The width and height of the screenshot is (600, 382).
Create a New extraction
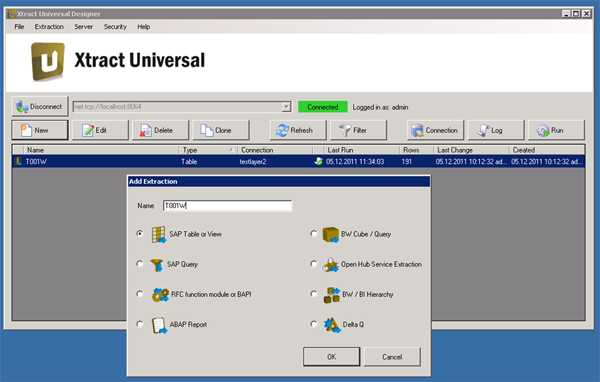(x=40, y=130)
